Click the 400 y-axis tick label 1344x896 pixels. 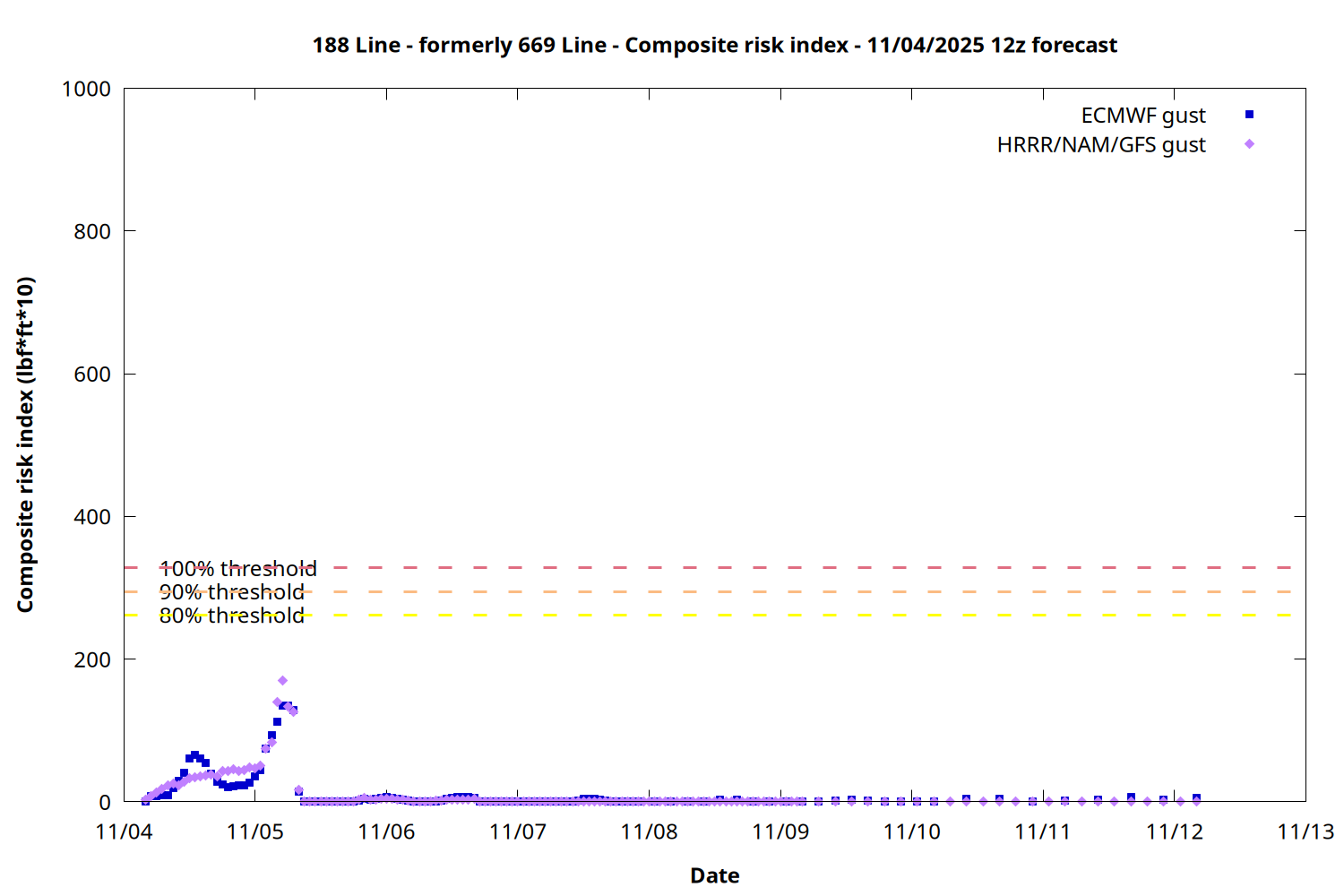point(92,517)
